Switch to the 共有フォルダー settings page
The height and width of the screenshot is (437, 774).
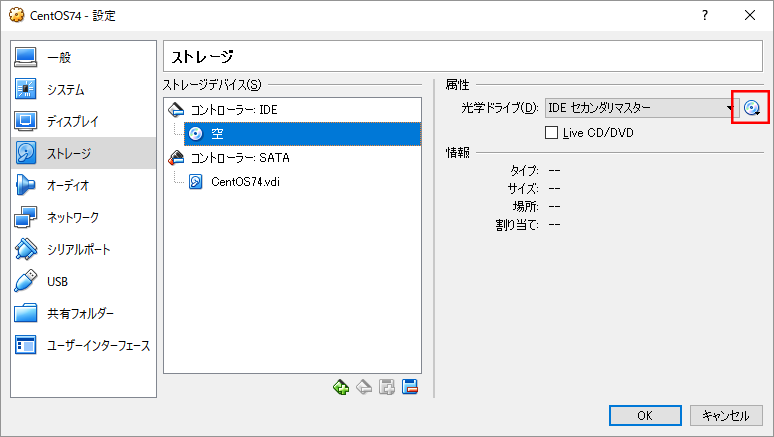pos(83,314)
